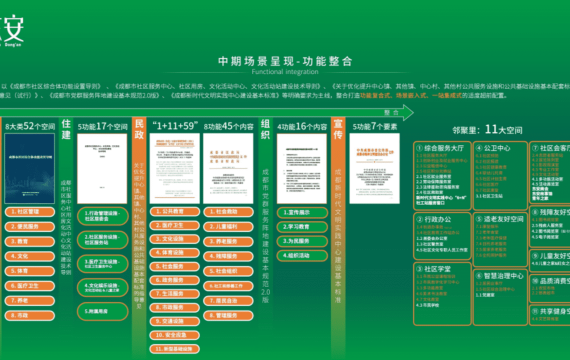
Task: Click the 中期场景呈现-功能整合 title
Action: [x=285, y=61]
